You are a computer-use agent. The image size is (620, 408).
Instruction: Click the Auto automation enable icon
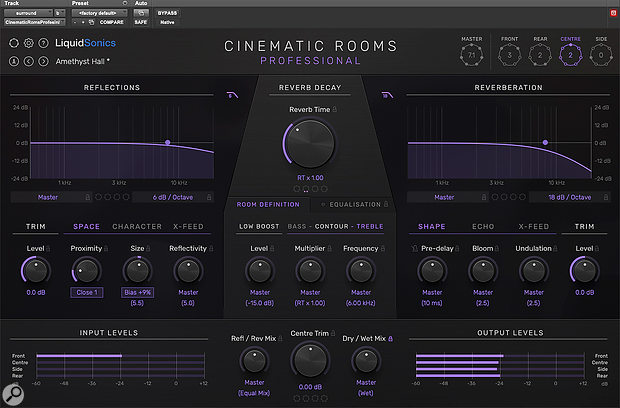(x=141, y=13)
